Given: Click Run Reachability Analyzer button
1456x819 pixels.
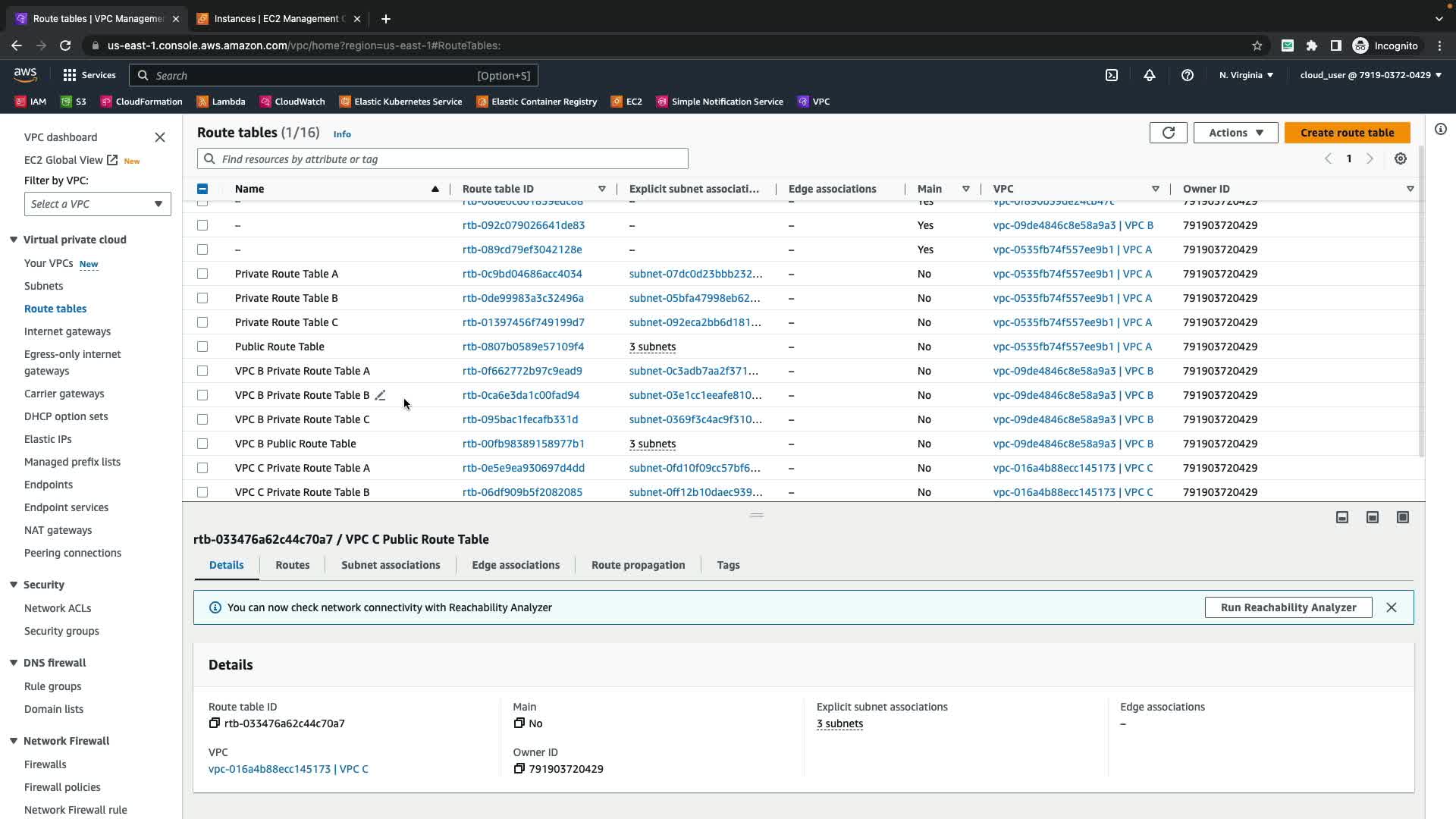Looking at the screenshot, I should [1288, 607].
